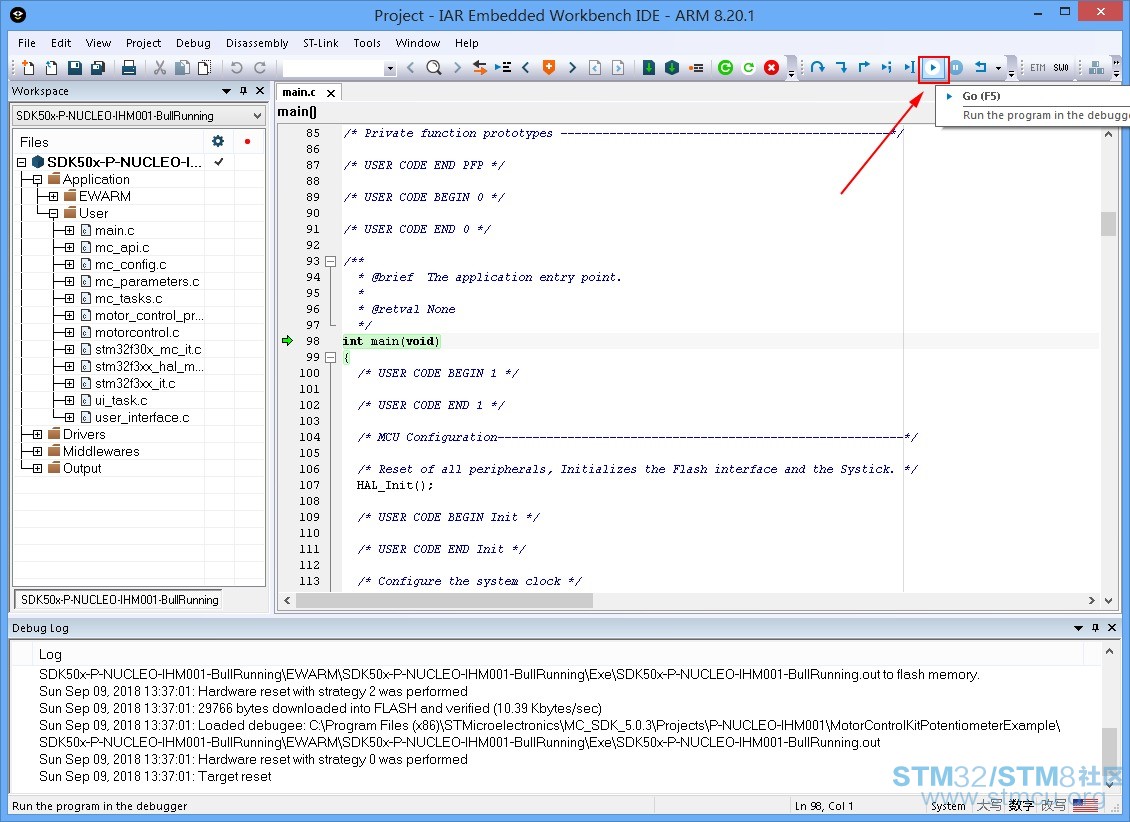
Task: Click Restart Debugger green circular icon
Action: click(x=749, y=68)
